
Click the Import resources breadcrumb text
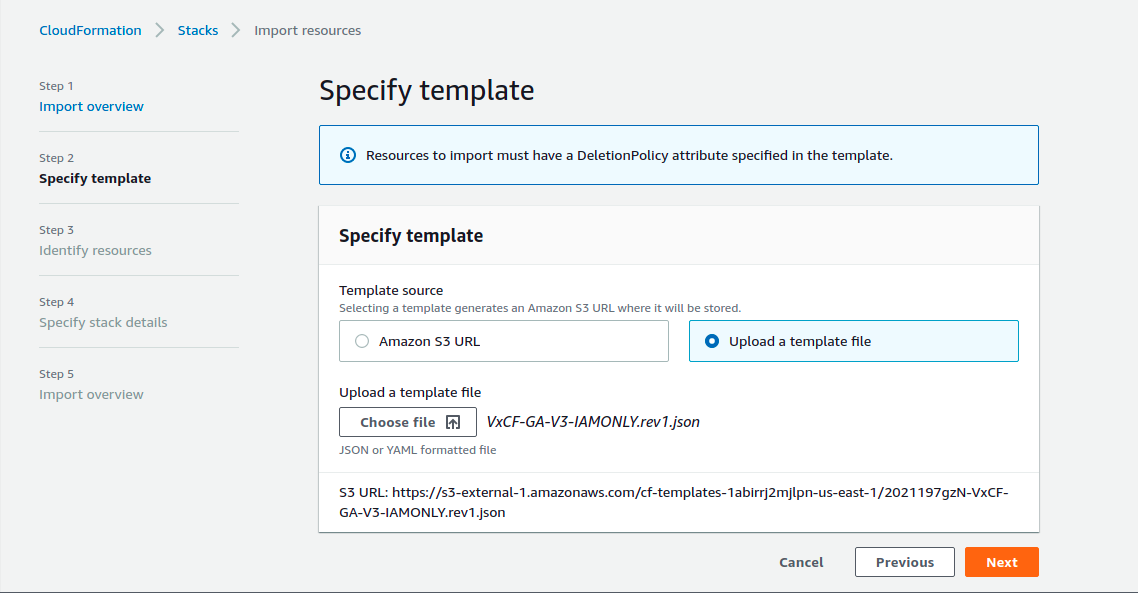click(x=307, y=31)
